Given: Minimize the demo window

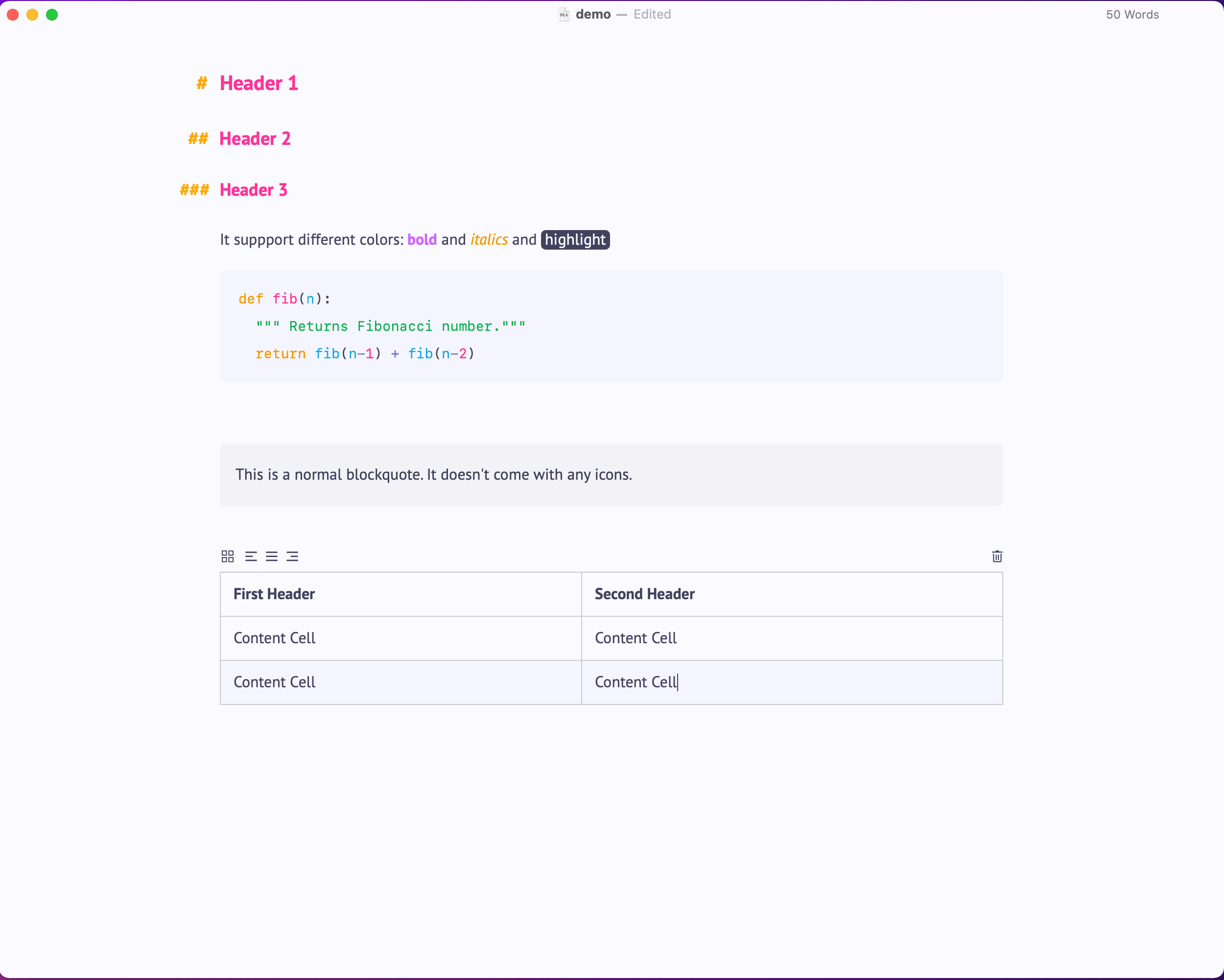Looking at the screenshot, I should [32, 15].
